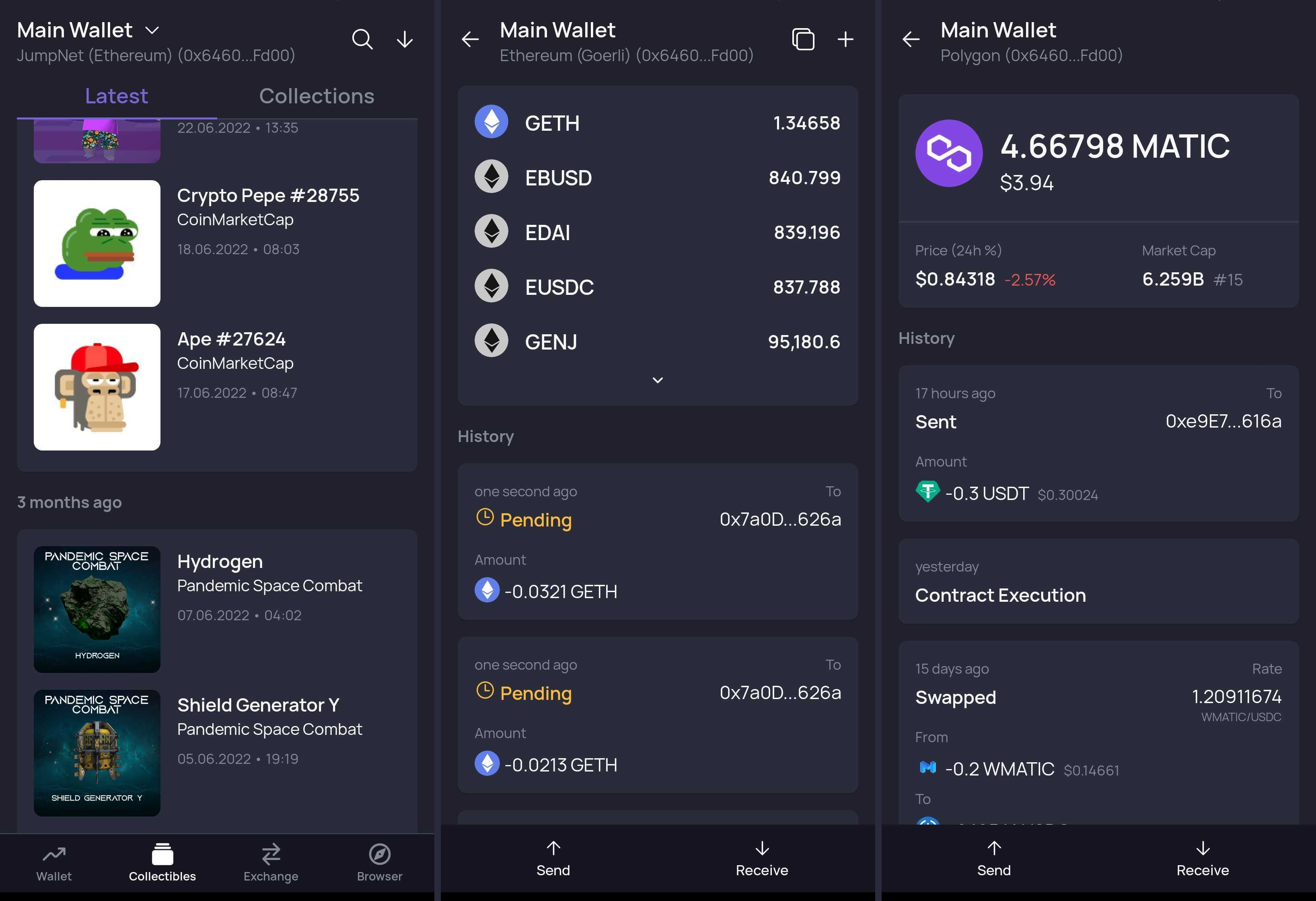Open Crypto Pepe #28755 thumbnail
Viewport: 1316px width, 901px height.
(x=97, y=243)
